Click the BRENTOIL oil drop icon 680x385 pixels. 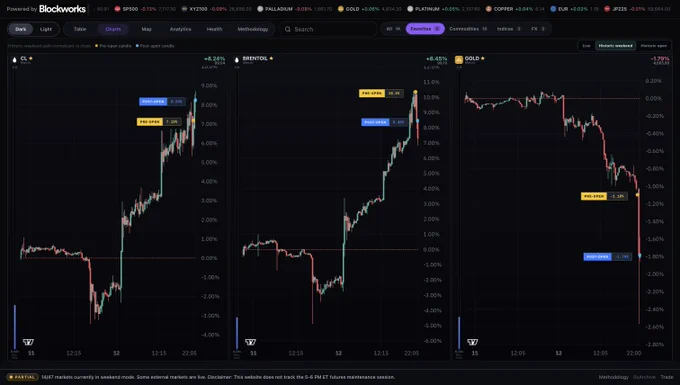pyautogui.click(x=237, y=59)
